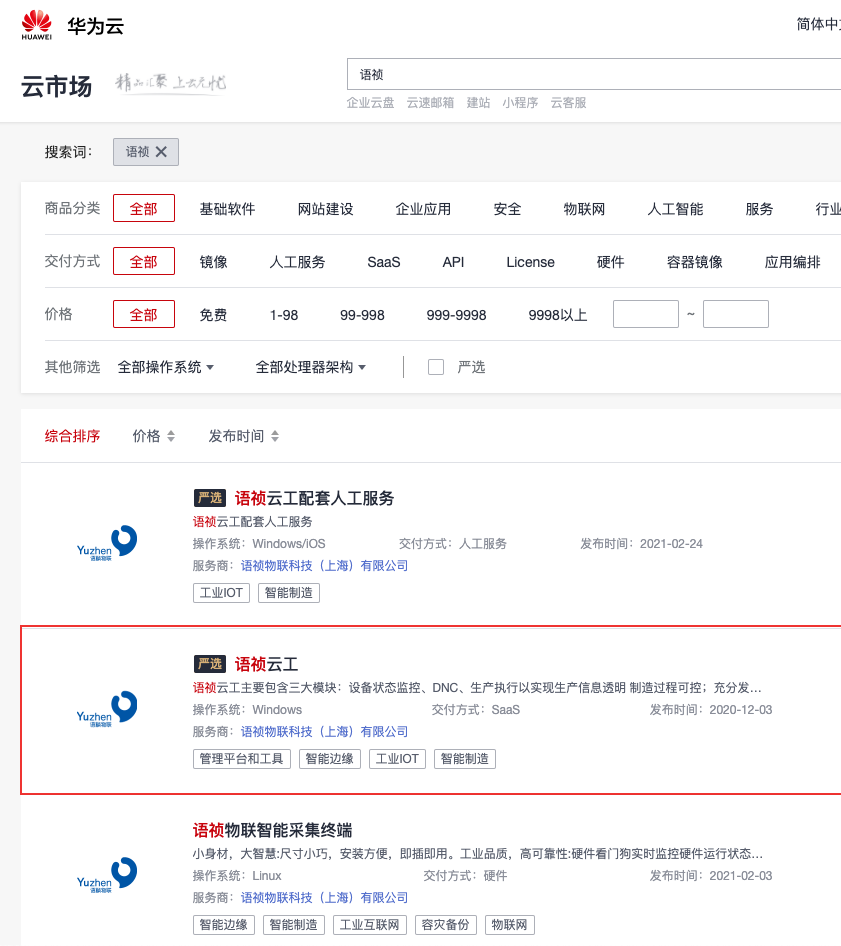The width and height of the screenshot is (841, 946).
Task: Click 工业互联网 tag
Action: [370, 925]
